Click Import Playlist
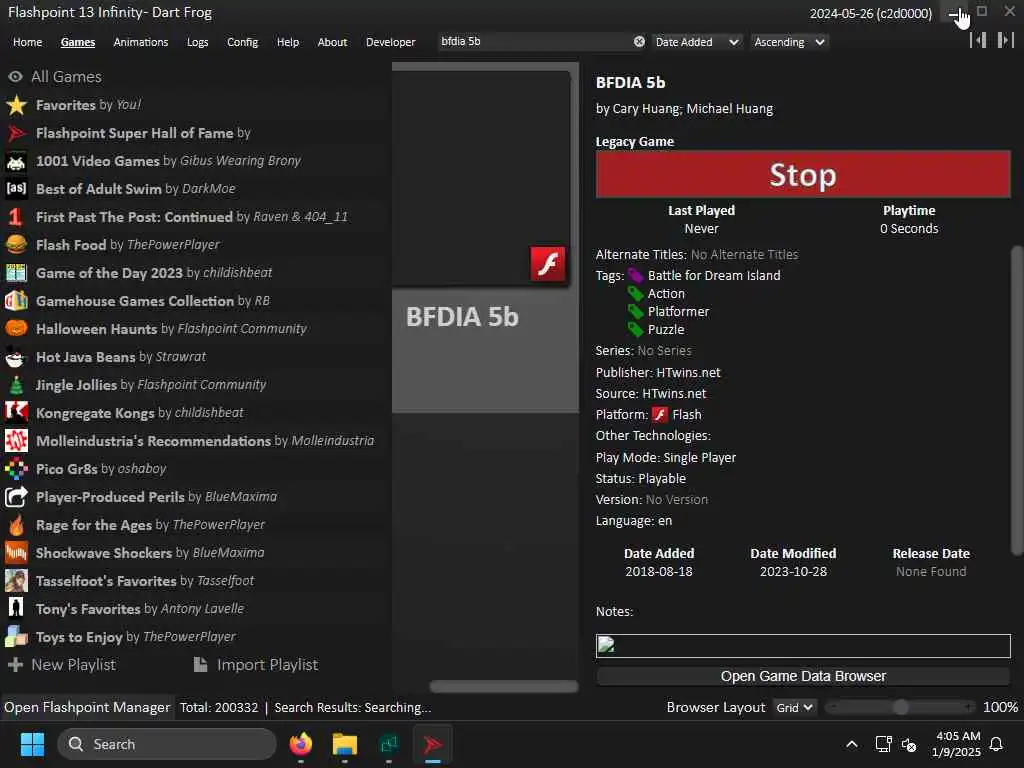Image resolution: width=1024 pixels, height=768 pixels. coord(256,665)
